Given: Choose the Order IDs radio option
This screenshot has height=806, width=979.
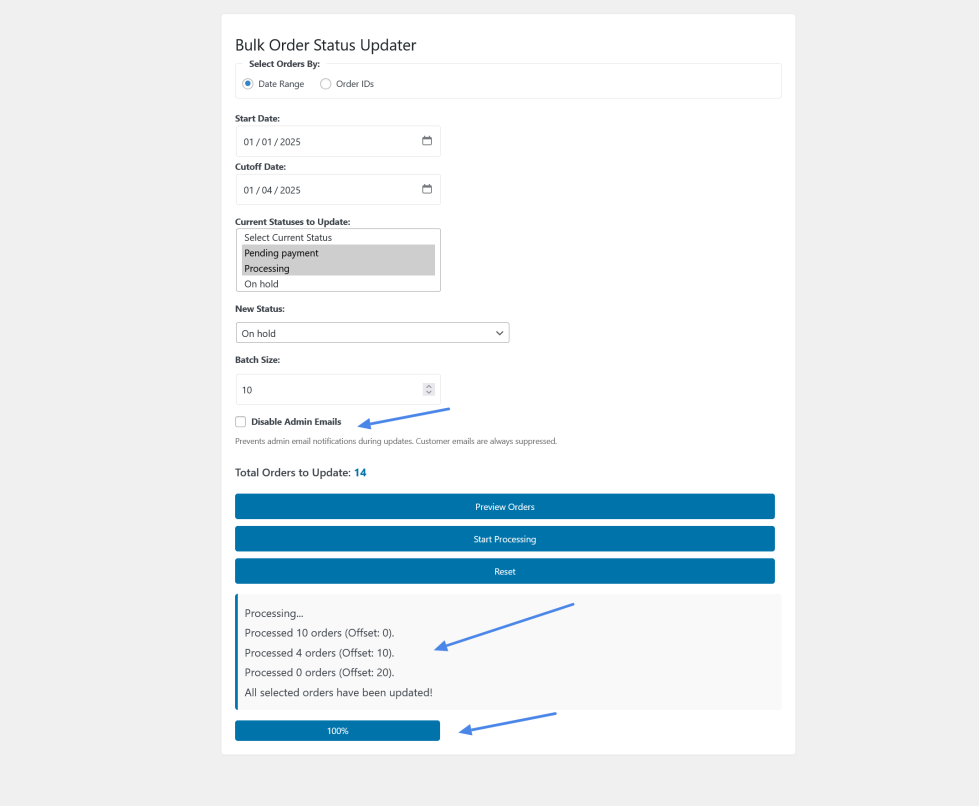Looking at the screenshot, I should 326,84.
